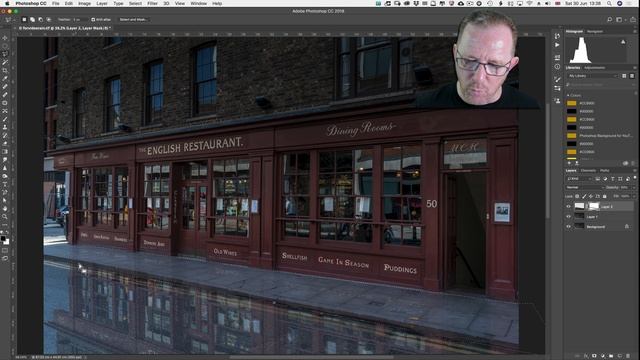Hide Layer 1 visibility eye
The image size is (640, 360).
(x=569, y=216)
